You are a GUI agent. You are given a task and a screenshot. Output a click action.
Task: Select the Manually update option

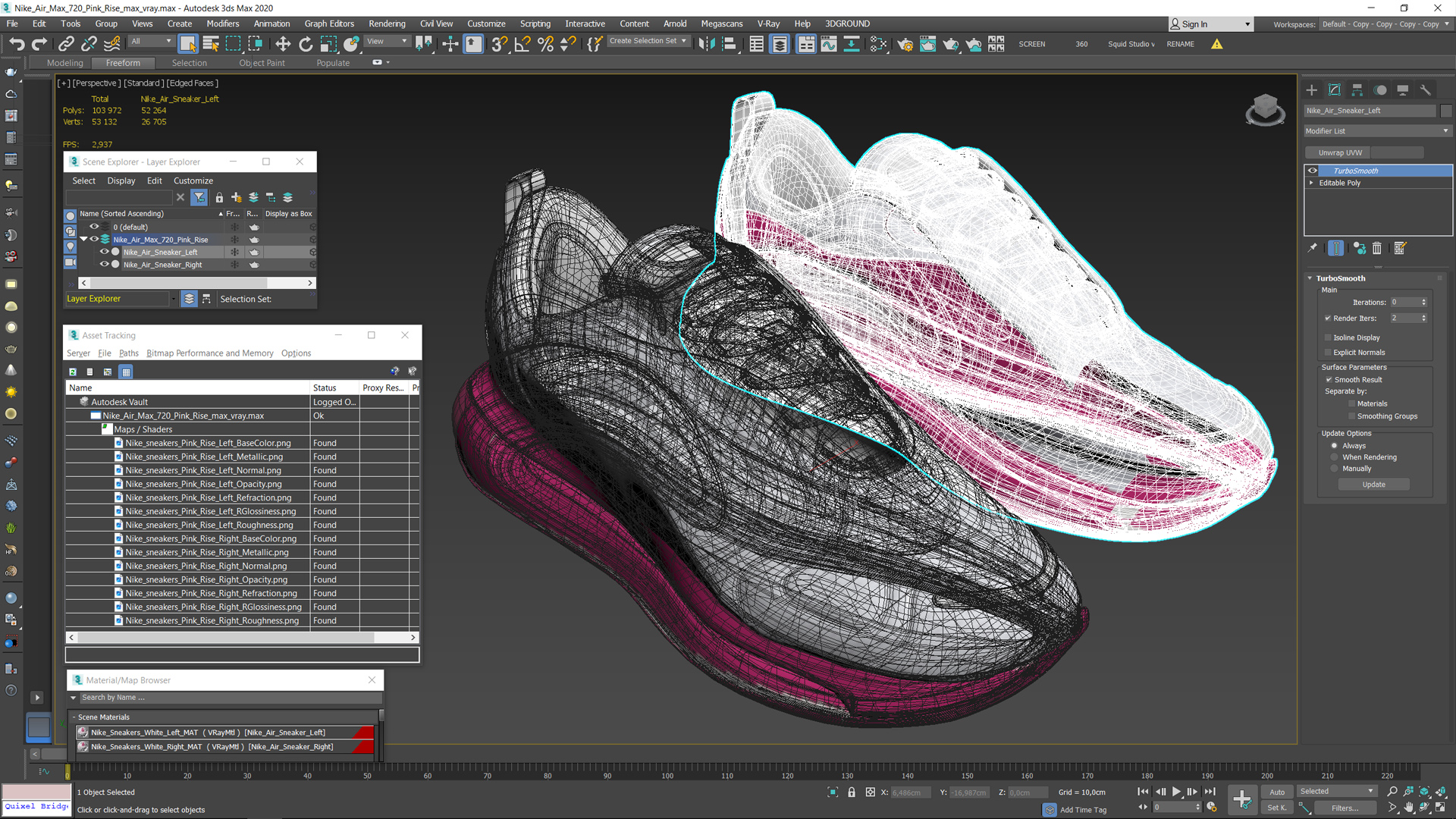(1335, 469)
